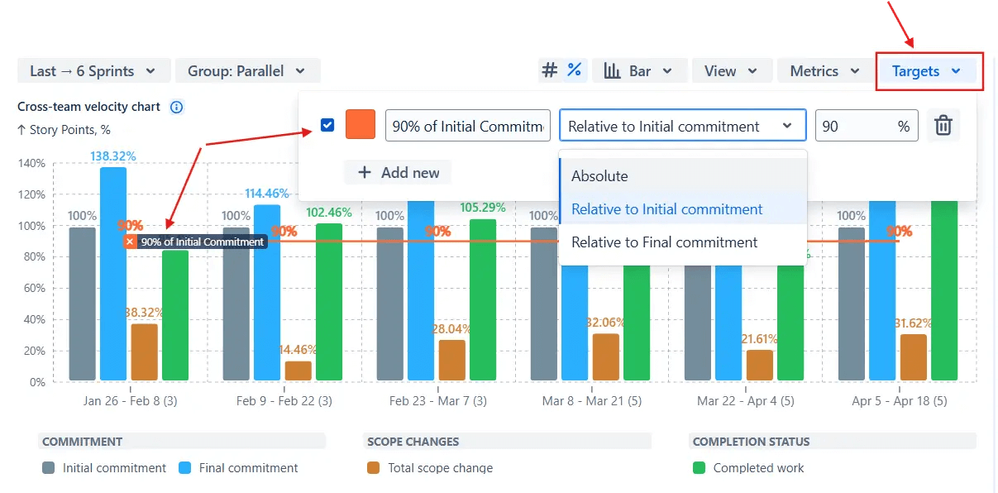Click the Final commitment legend square
This screenshot has height=493, width=998.
pyautogui.click(x=185, y=467)
